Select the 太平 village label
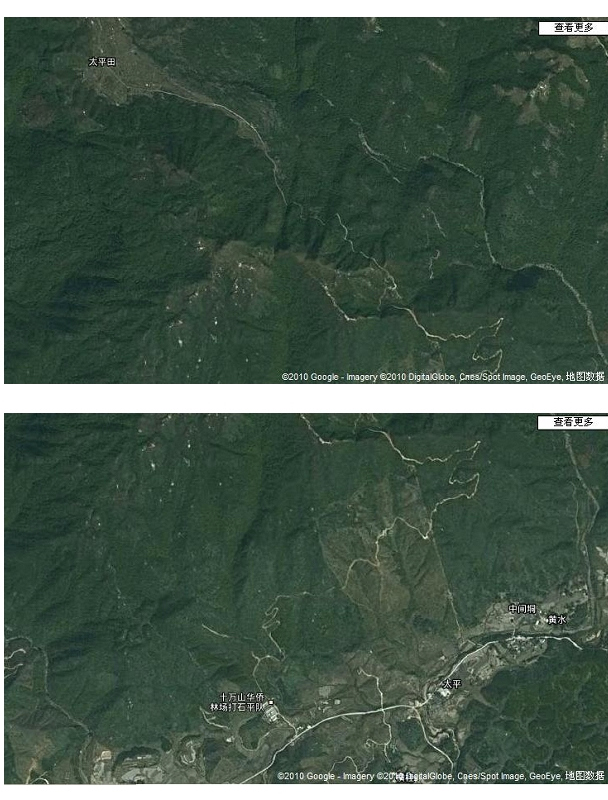Viewport: 608px width, 800px height. point(452,684)
